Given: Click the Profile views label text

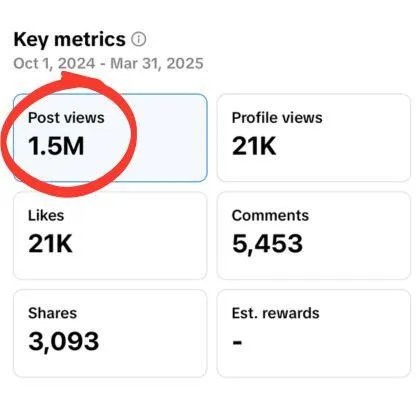Looking at the screenshot, I should point(277,118).
